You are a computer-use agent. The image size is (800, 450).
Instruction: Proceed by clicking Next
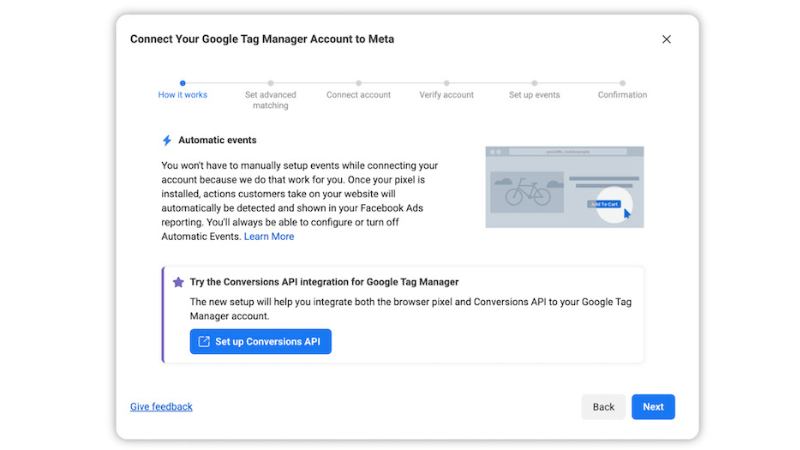(653, 407)
